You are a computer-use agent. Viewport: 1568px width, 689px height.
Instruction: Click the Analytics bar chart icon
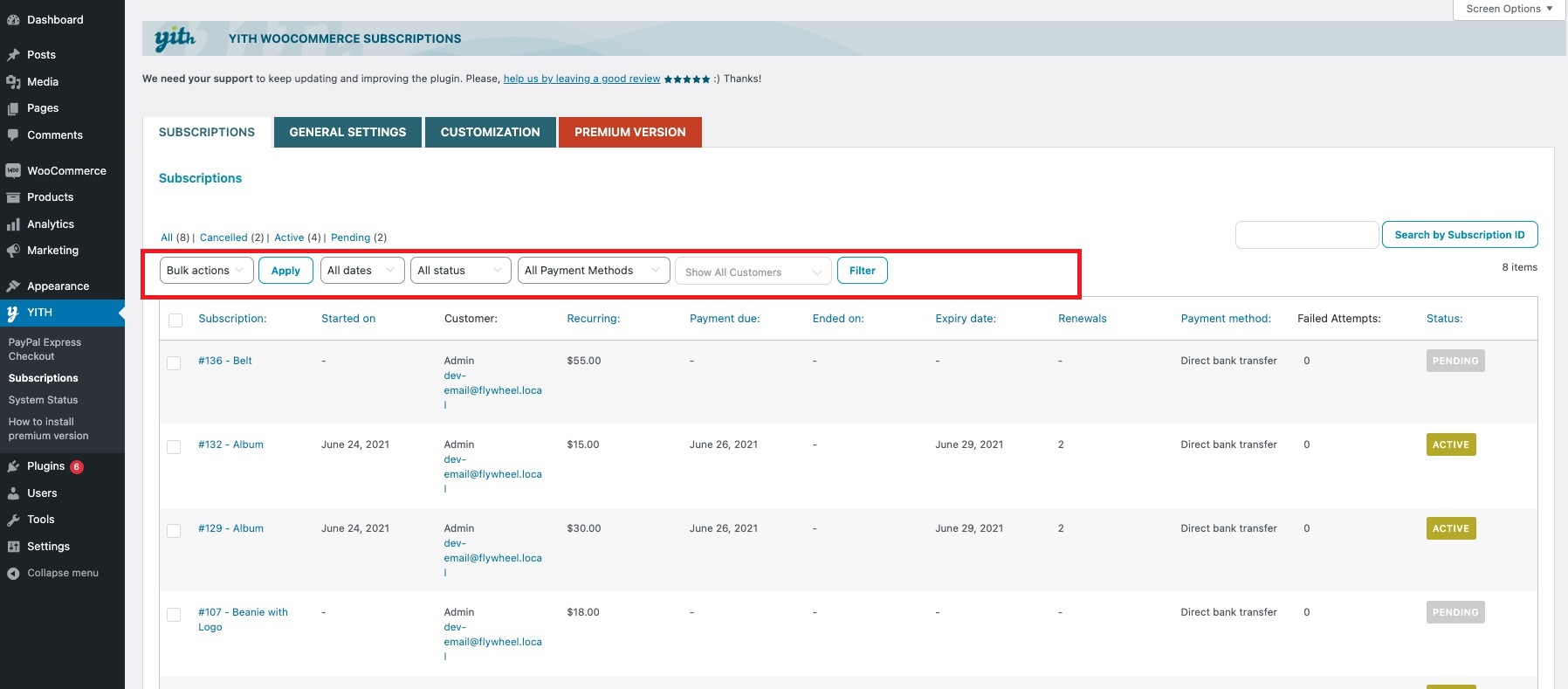13,224
